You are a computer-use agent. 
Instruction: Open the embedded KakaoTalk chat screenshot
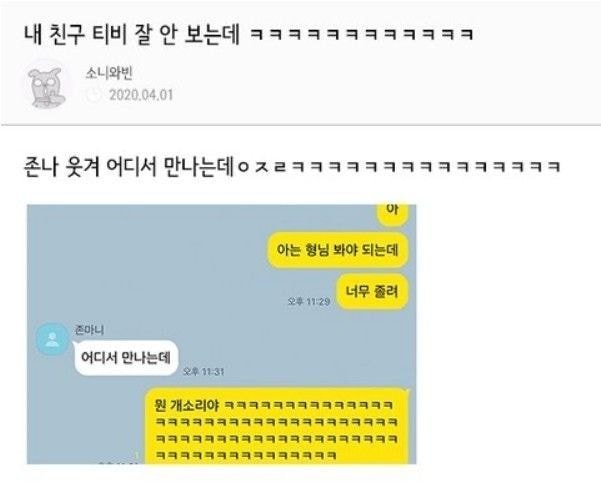[222, 334]
